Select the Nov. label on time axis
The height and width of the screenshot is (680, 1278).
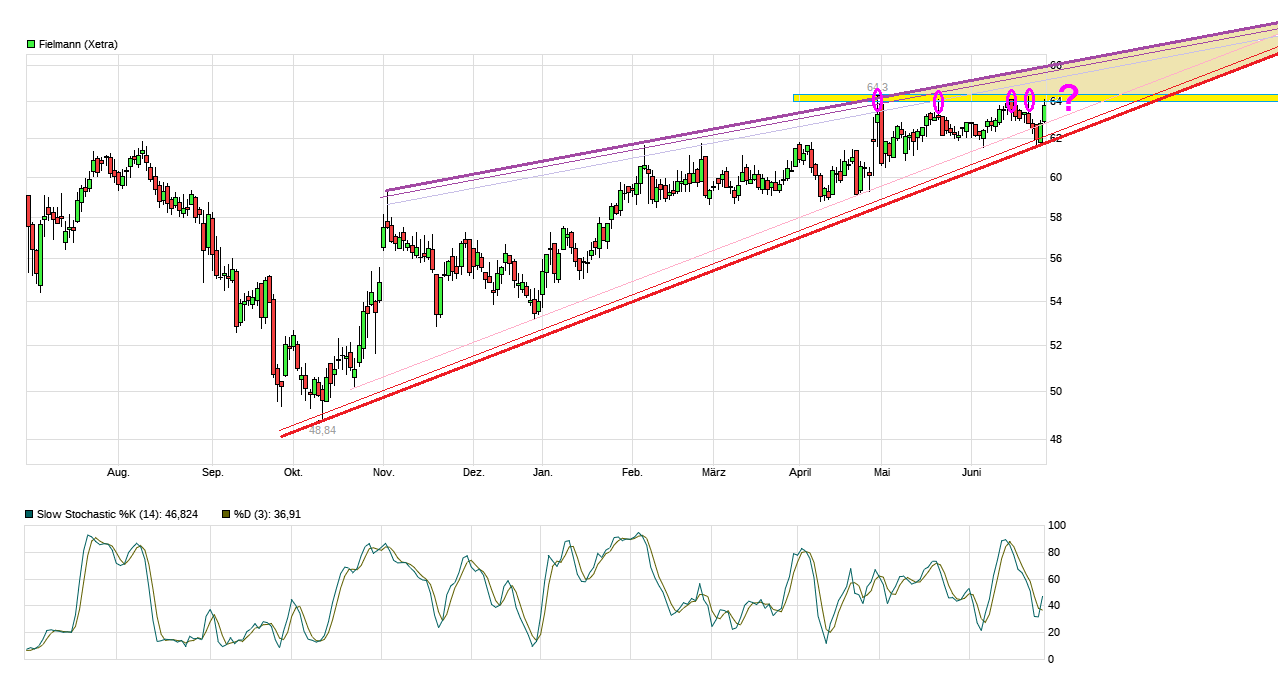[x=384, y=472]
